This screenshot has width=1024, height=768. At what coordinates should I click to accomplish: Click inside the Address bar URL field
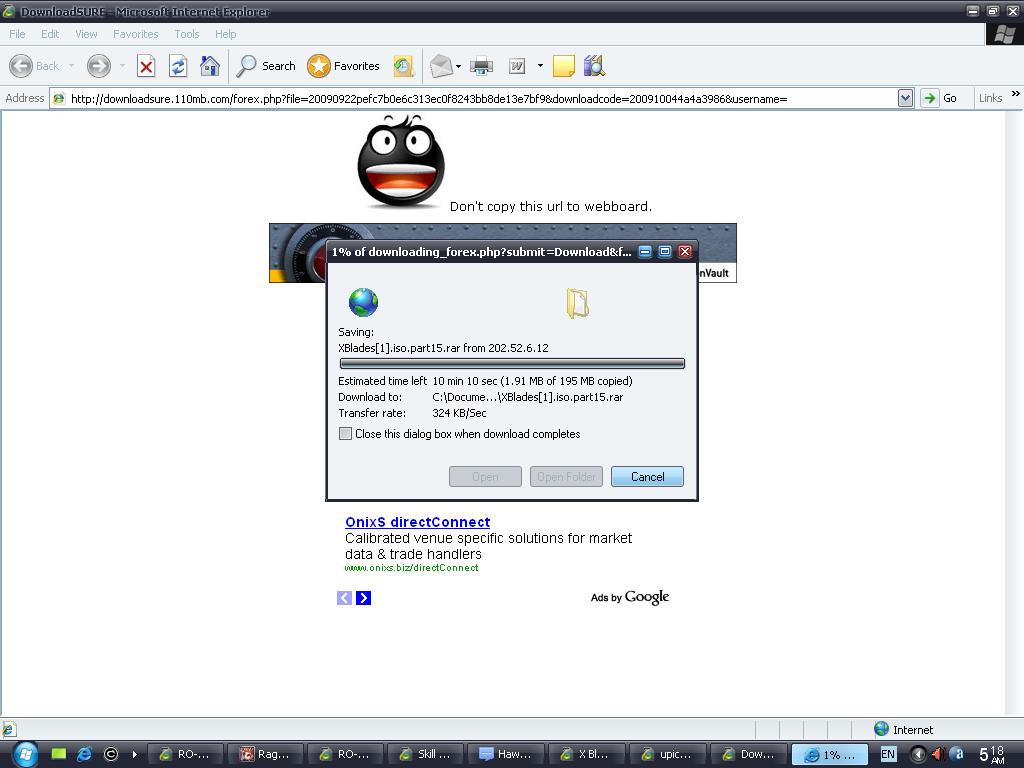point(480,99)
